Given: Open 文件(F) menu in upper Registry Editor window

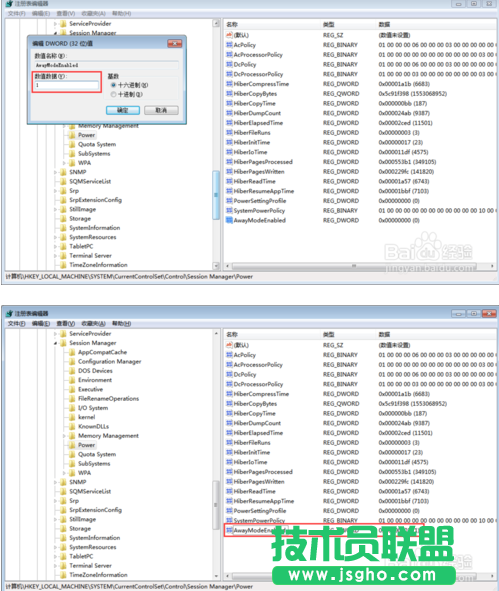Looking at the screenshot, I should pyautogui.click(x=17, y=14).
